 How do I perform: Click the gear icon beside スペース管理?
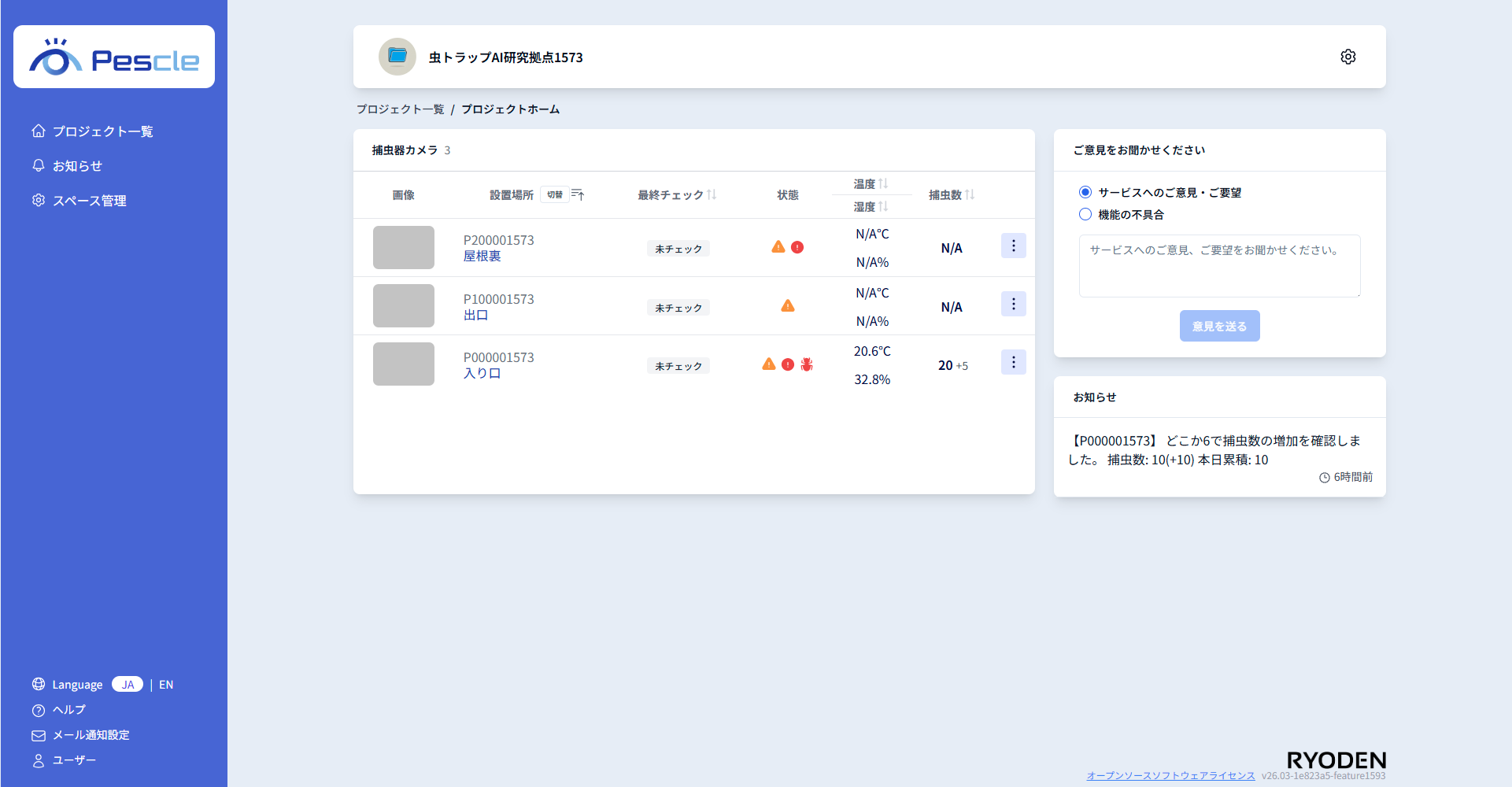point(39,200)
